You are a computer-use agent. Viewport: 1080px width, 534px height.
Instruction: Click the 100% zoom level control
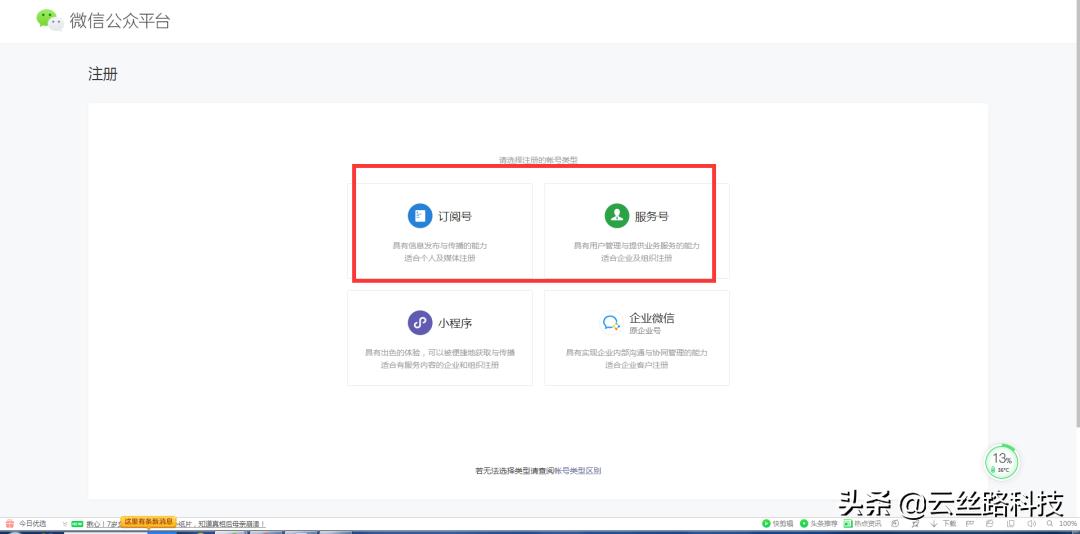(1068, 524)
